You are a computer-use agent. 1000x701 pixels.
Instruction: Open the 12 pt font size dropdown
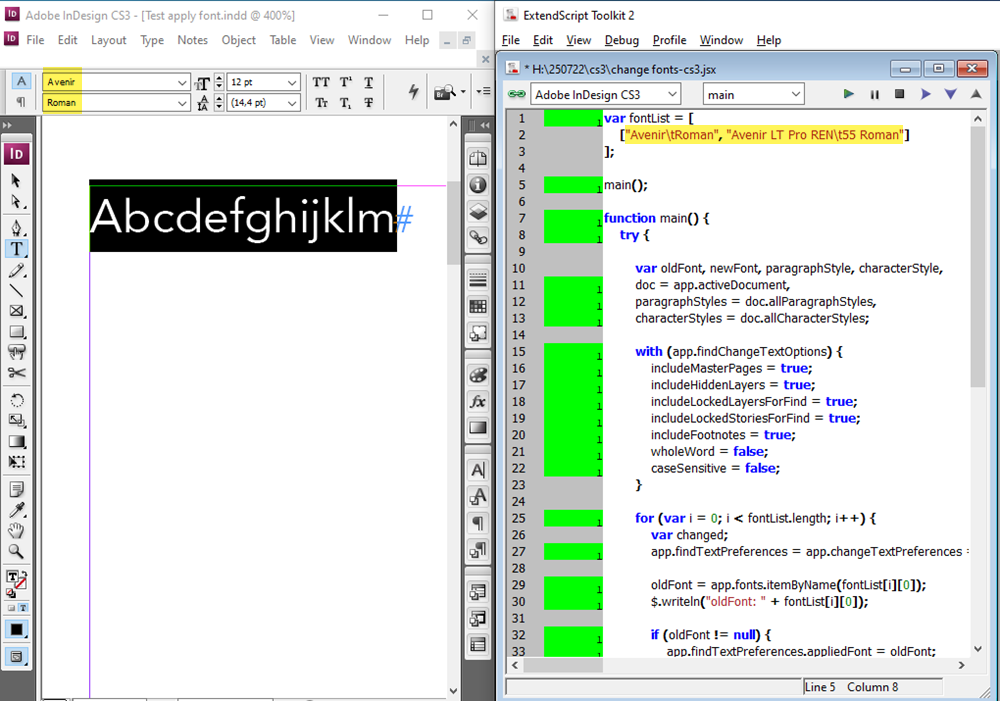pos(291,83)
